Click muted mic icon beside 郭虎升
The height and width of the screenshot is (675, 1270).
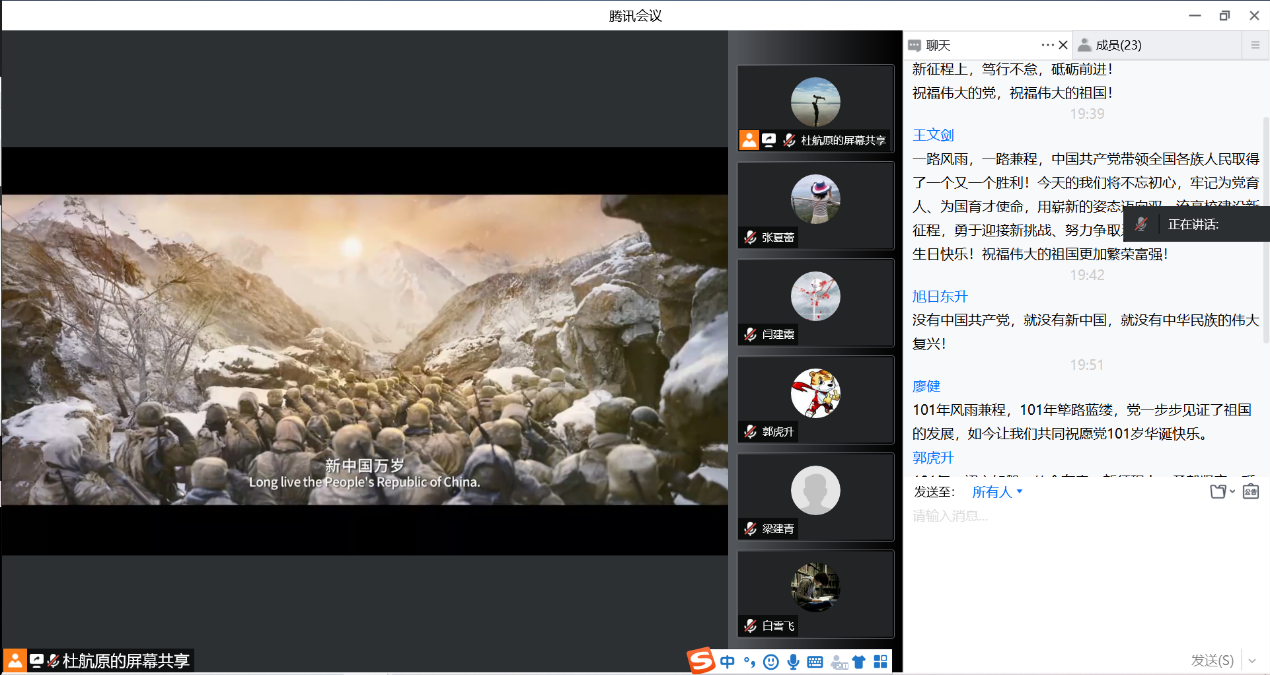[x=750, y=431]
